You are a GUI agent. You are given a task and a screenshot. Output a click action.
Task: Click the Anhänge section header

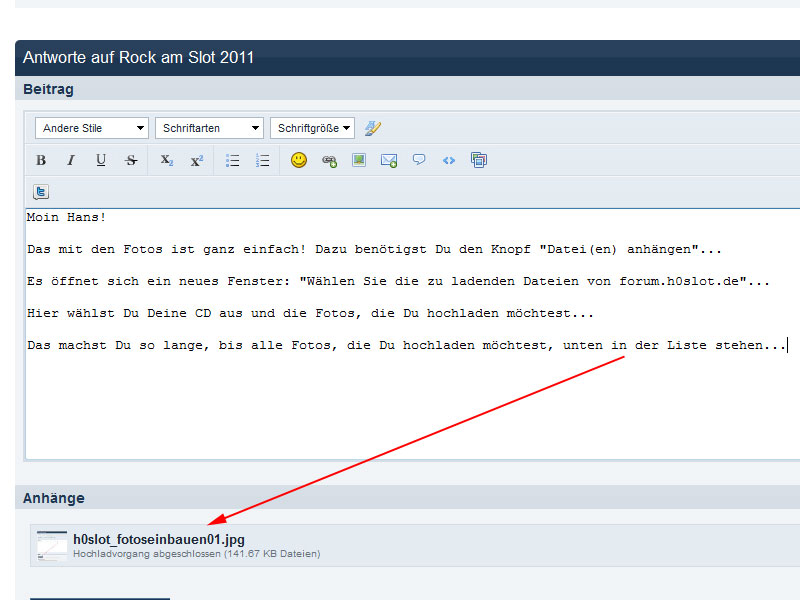click(54, 498)
